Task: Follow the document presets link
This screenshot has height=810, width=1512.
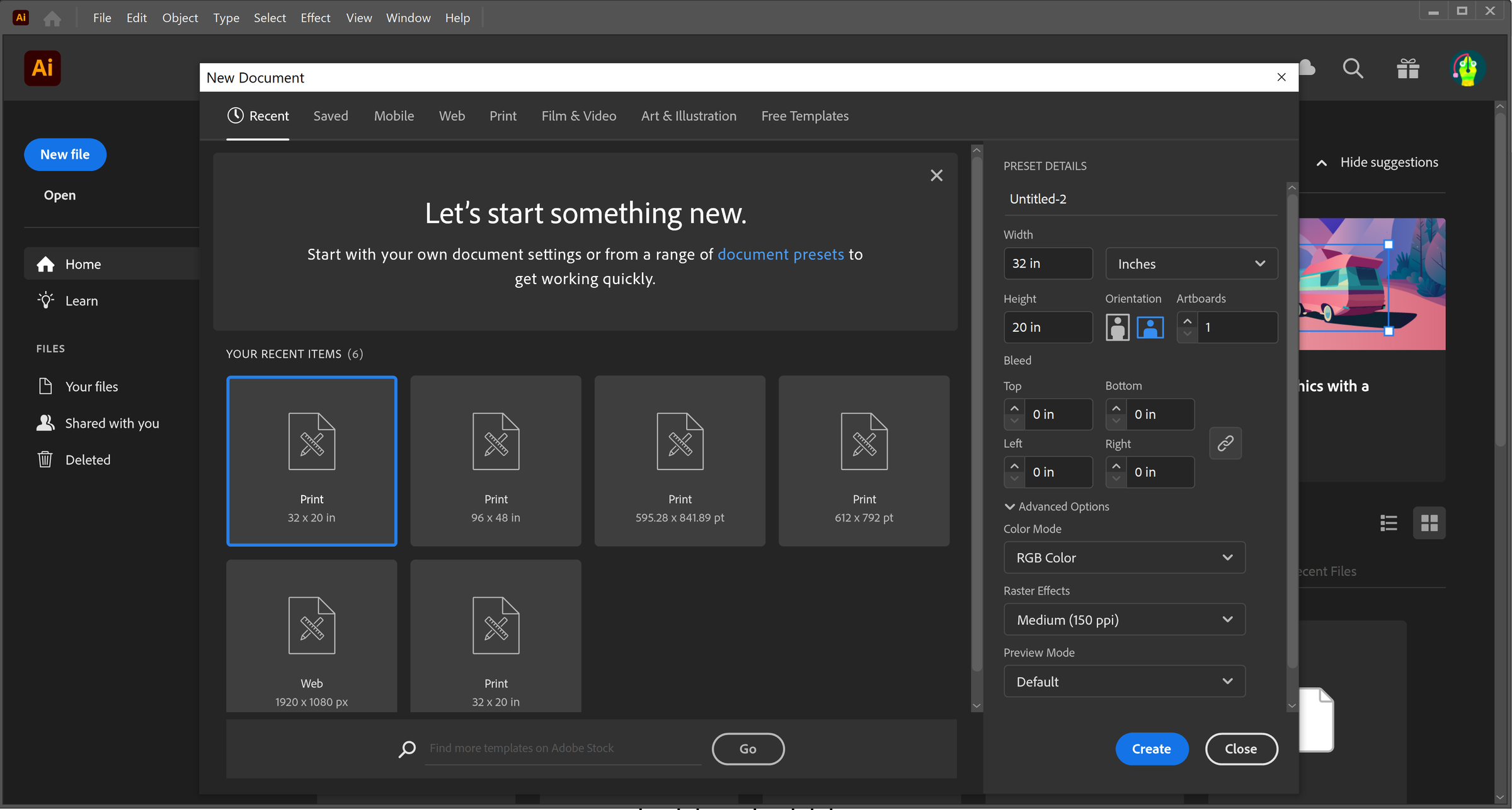Action: coord(781,254)
